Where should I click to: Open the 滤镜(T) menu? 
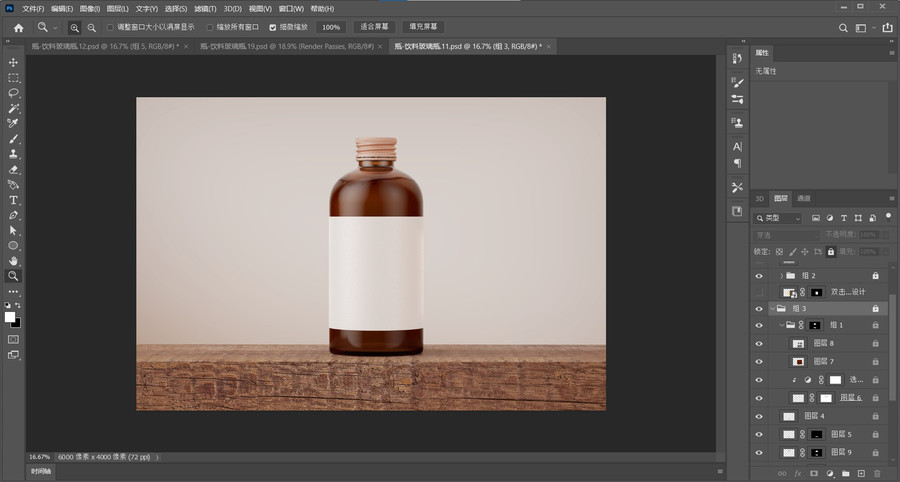205,9
